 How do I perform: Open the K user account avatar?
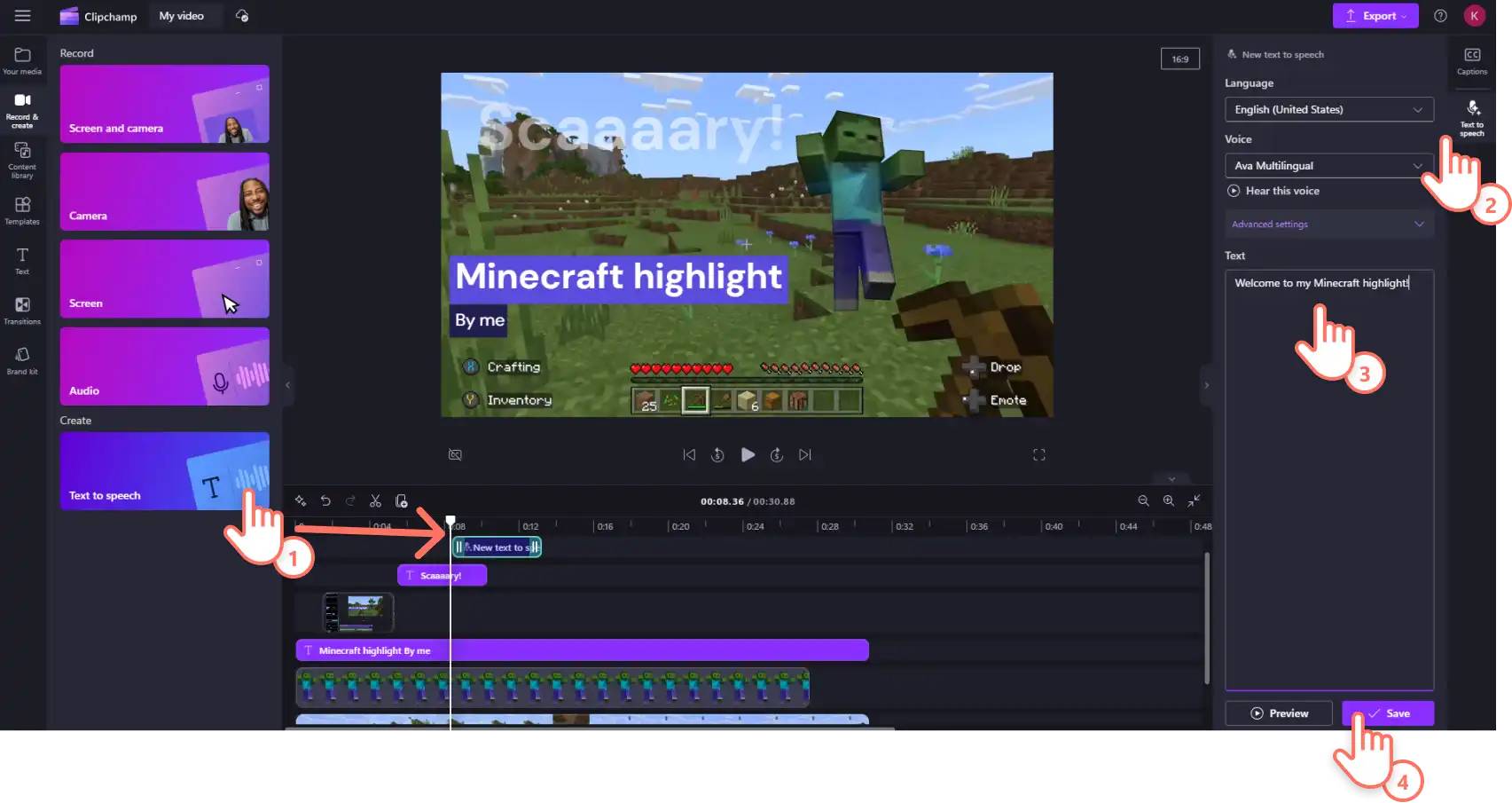point(1474,16)
